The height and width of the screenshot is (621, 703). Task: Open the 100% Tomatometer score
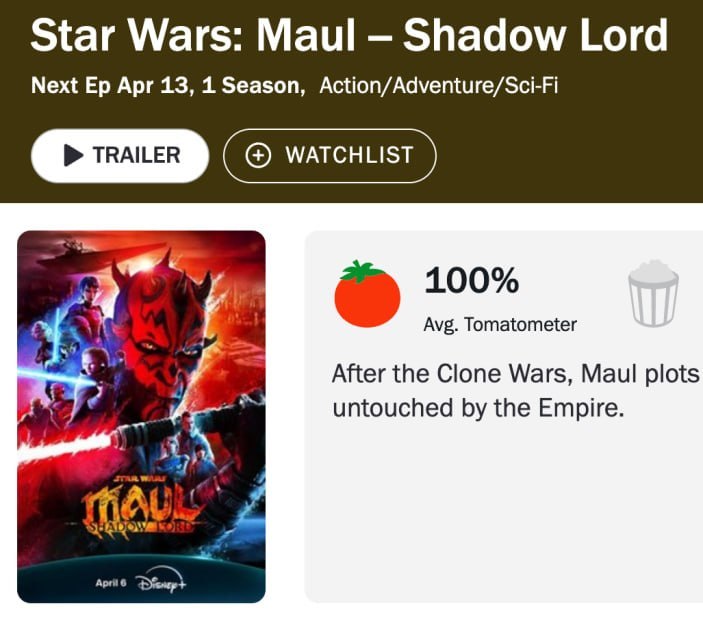471,281
